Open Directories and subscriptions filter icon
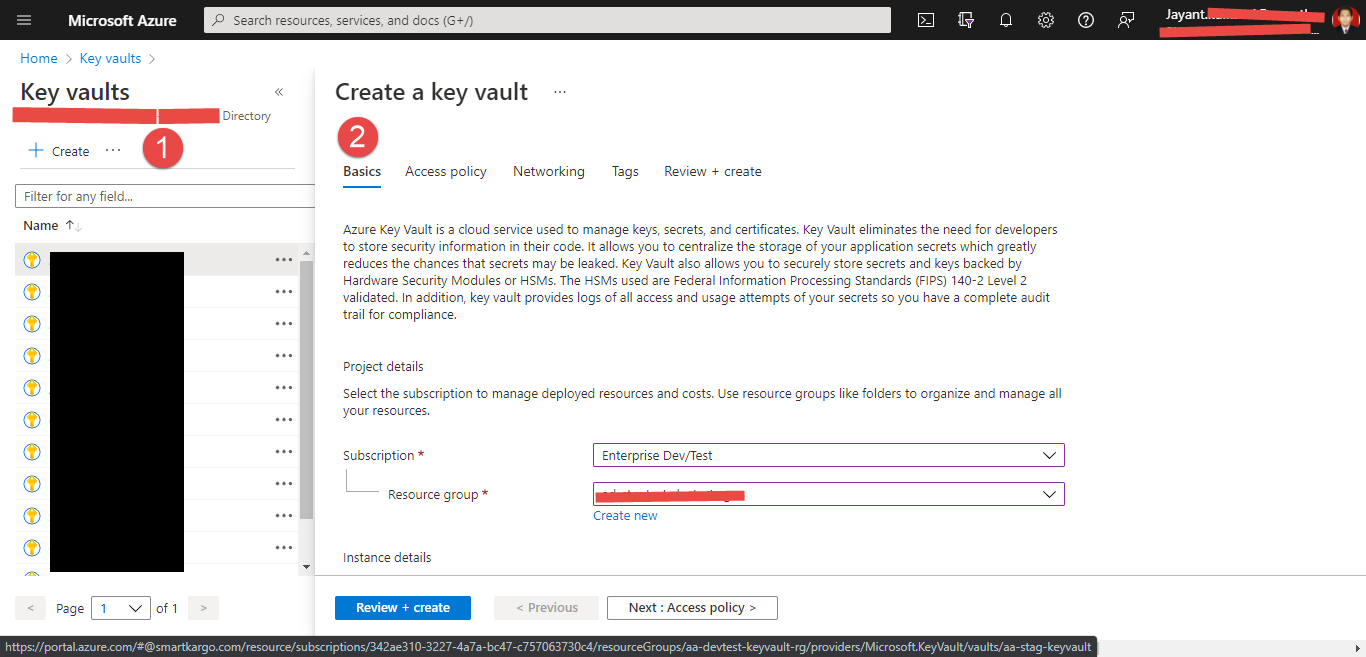Image resolution: width=1366 pixels, height=657 pixels. click(966, 20)
